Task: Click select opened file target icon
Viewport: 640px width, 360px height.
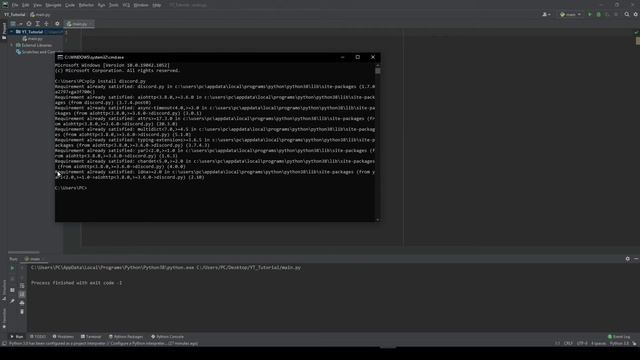Action: (x=29, y=24)
